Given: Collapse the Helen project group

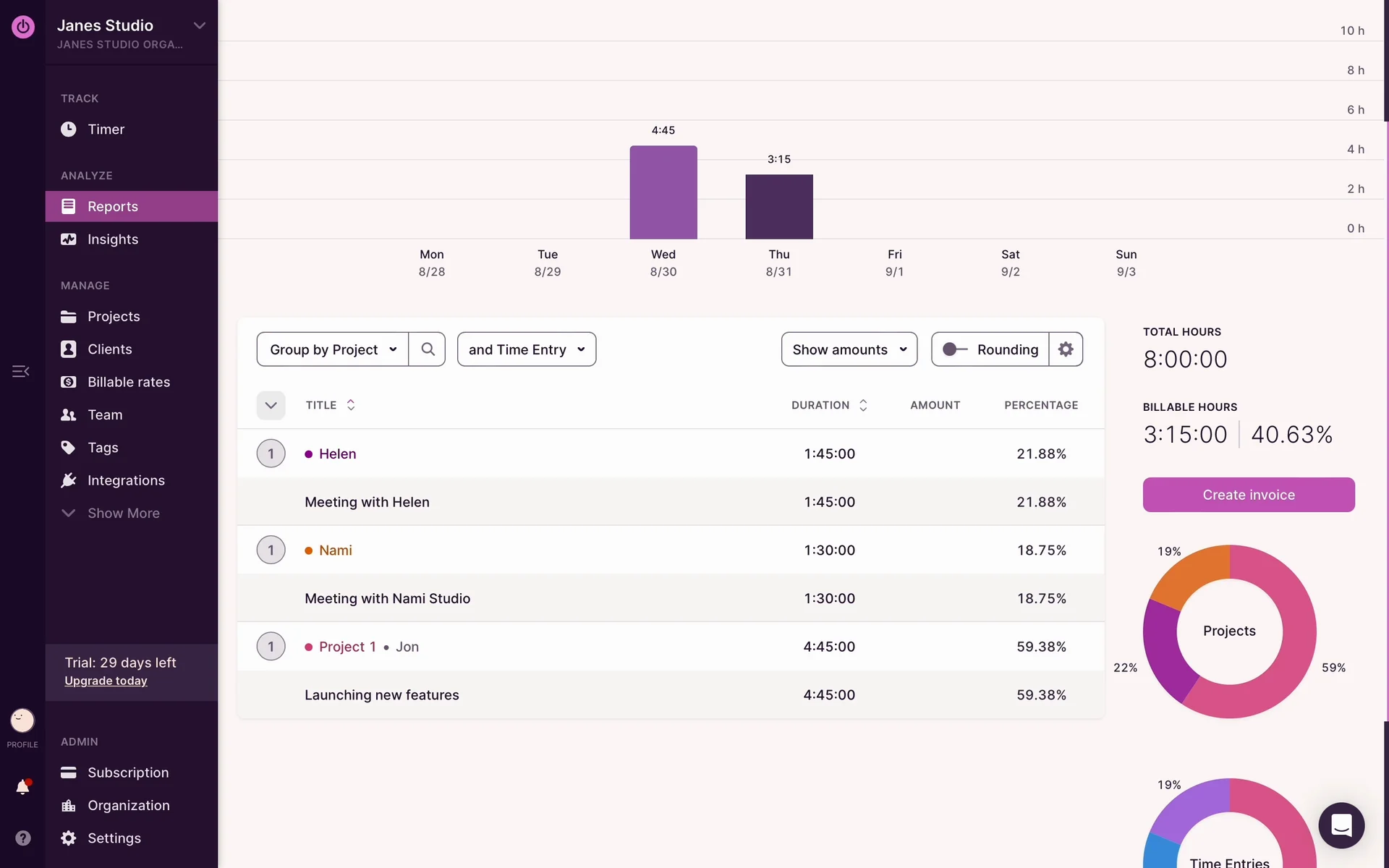Looking at the screenshot, I should click(x=271, y=454).
